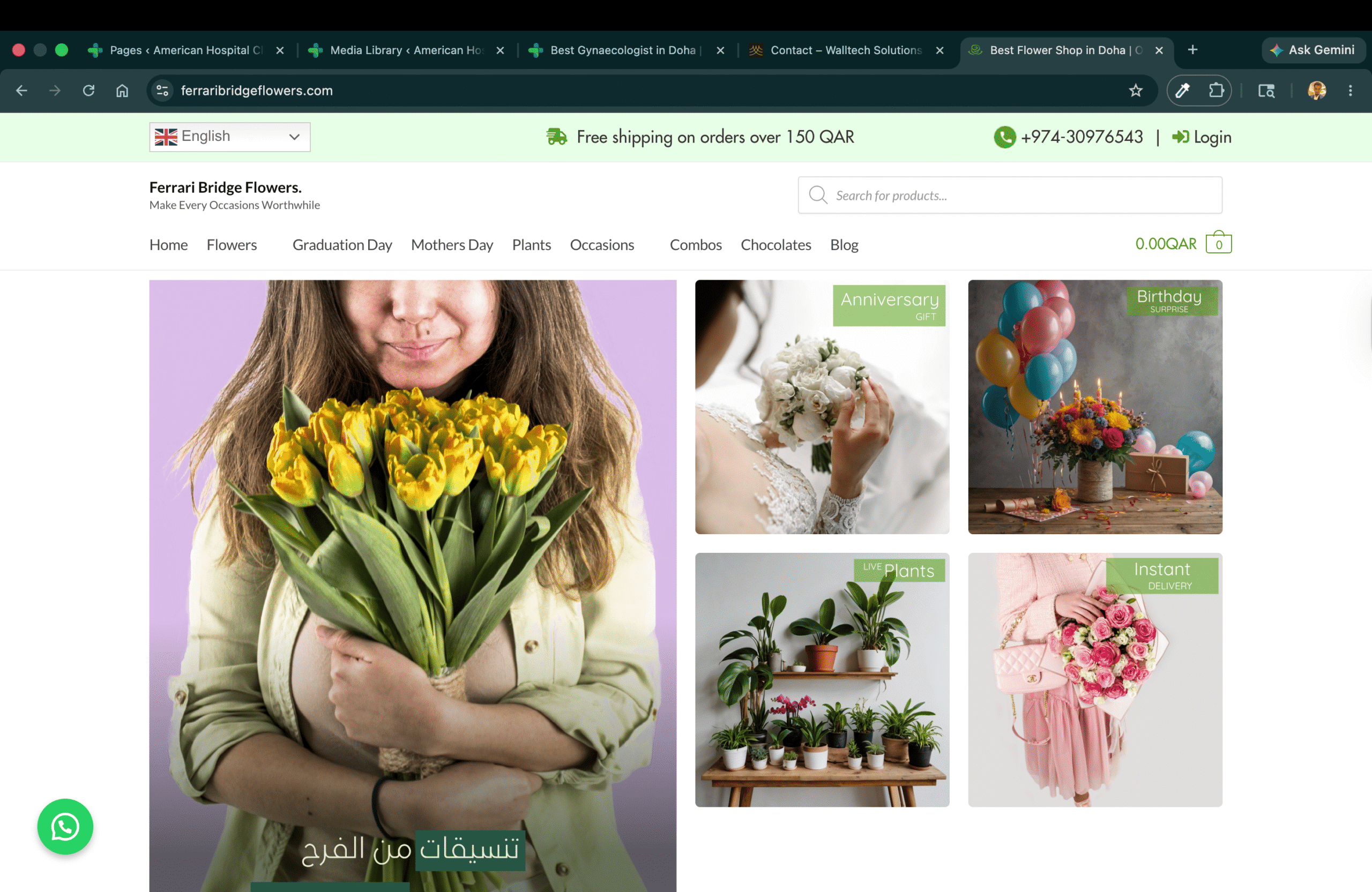Call the +974-30976543 phone link
Screen dimensions: 1372x892
(x=1082, y=137)
